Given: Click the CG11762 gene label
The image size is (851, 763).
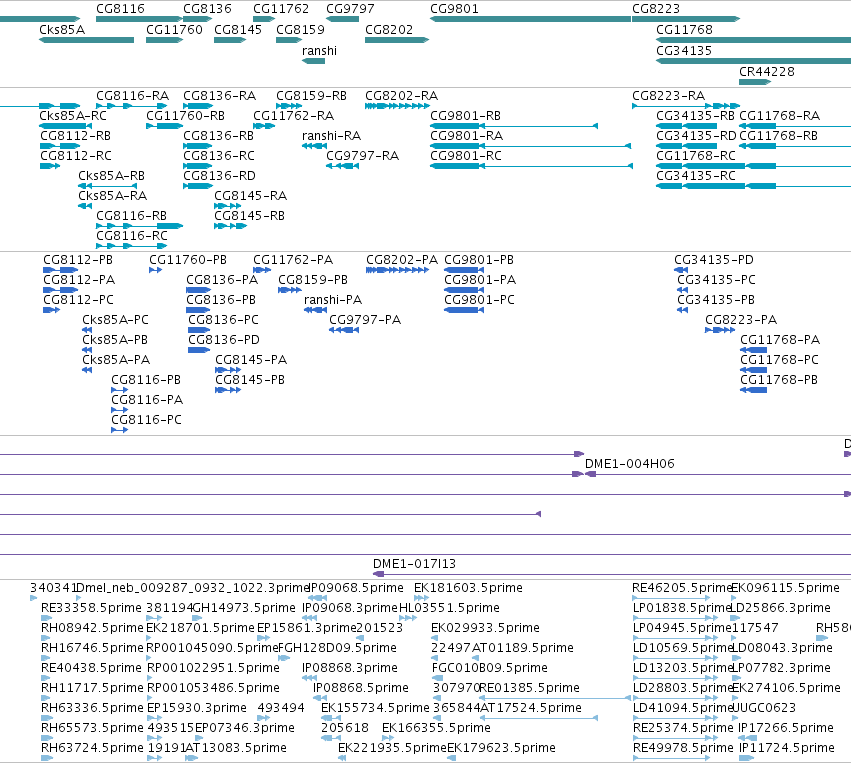Looking at the screenshot, I should click(281, 9).
